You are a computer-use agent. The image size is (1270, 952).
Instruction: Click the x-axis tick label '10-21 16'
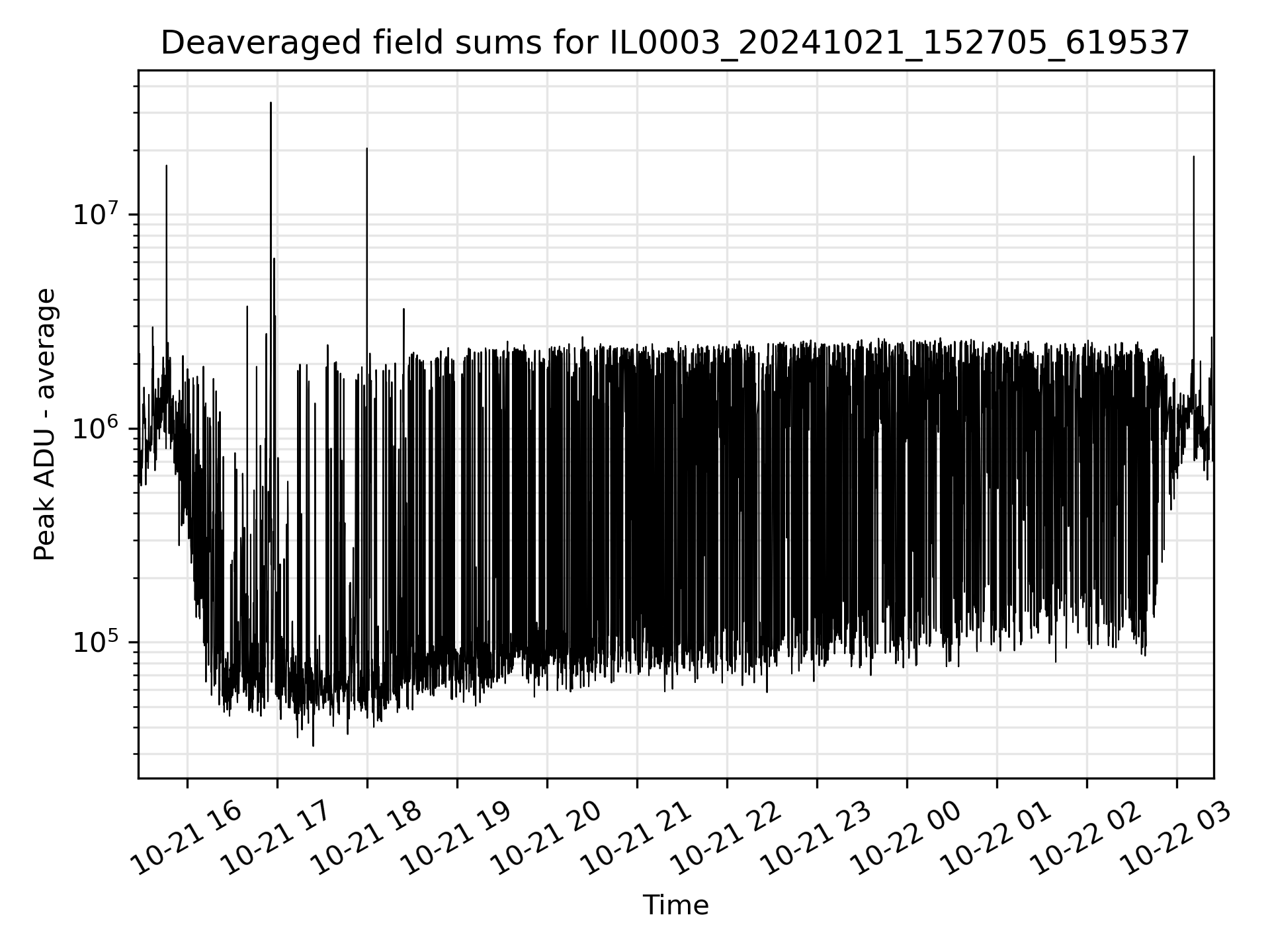pyautogui.click(x=185, y=837)
